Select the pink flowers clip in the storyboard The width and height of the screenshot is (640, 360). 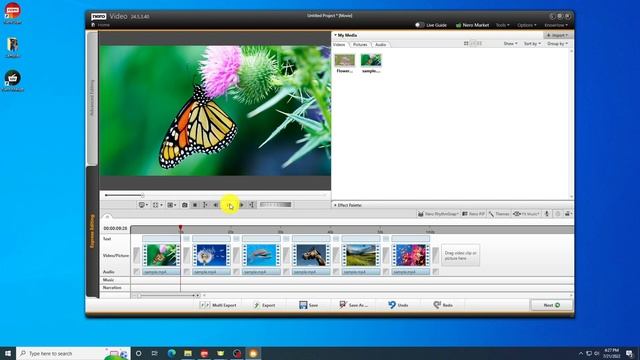click(x=411, y=255)
